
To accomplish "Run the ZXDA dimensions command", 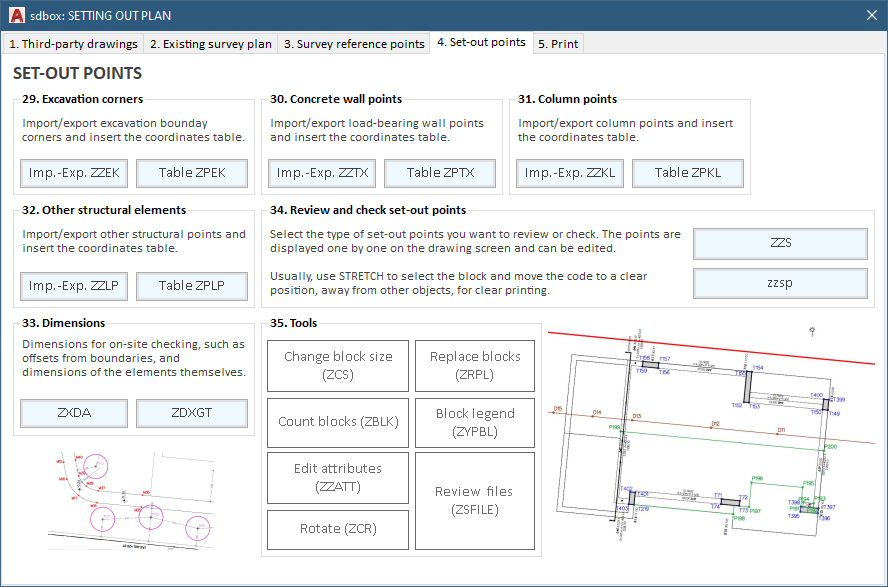I will (x=74, y=413).
